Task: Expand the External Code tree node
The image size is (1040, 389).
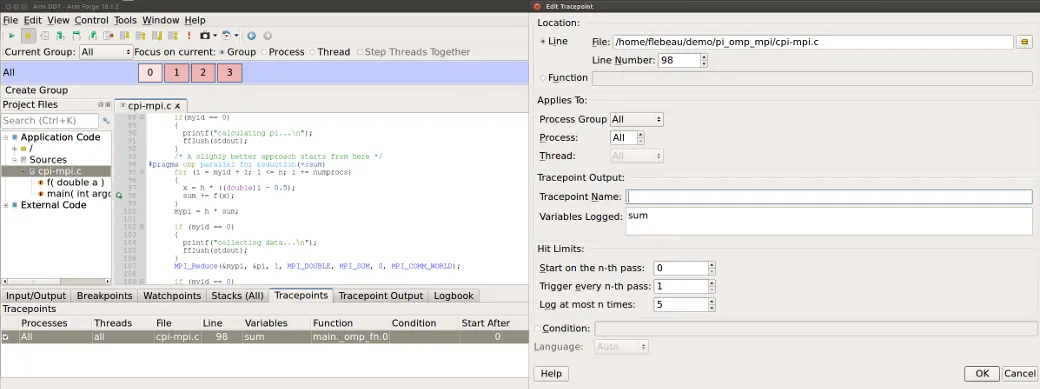Action: click(6, 205)
